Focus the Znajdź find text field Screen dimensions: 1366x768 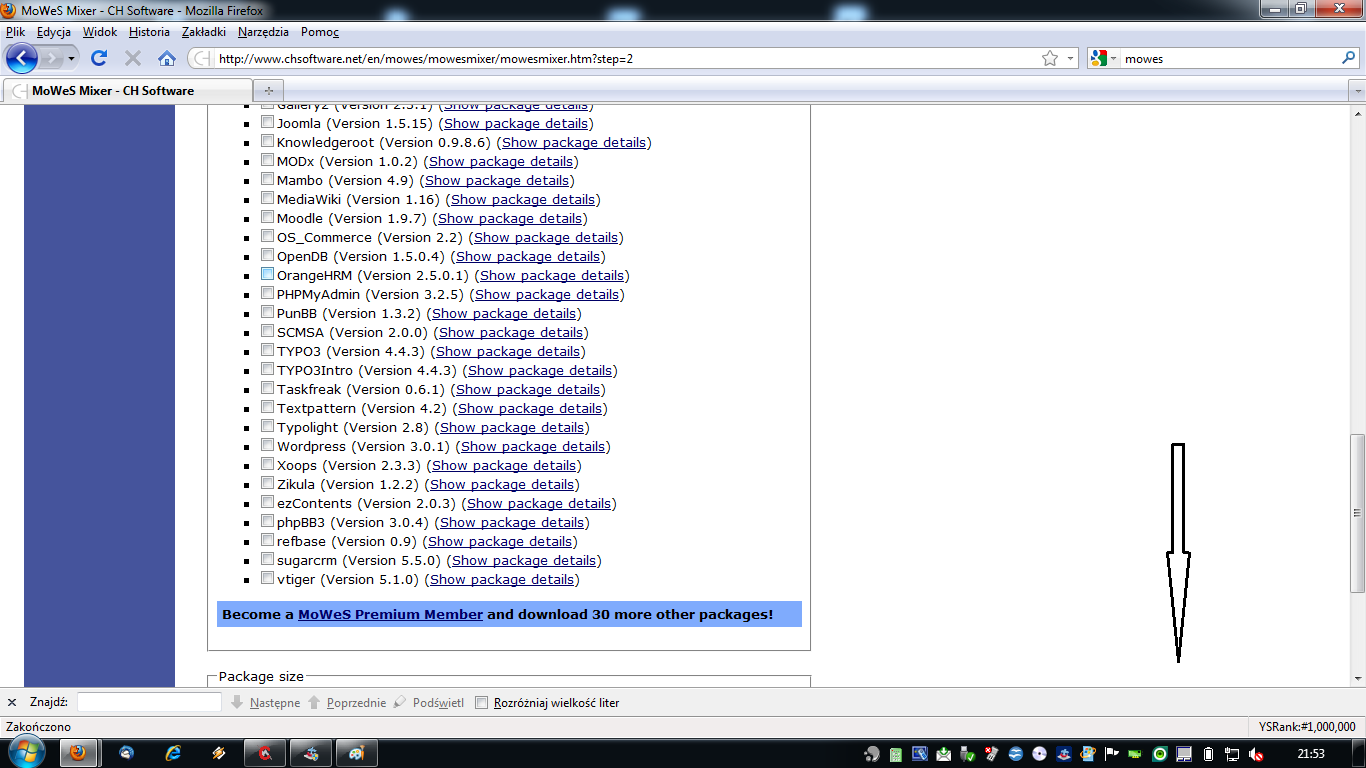click(x=149, y=702)
